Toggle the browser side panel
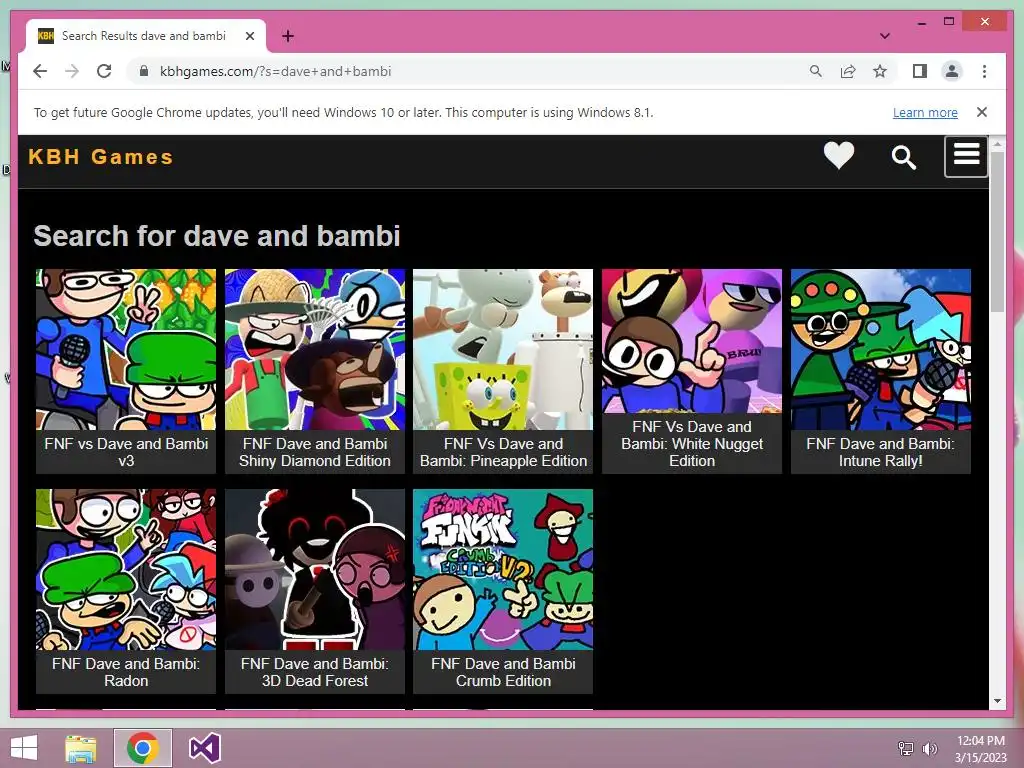Screen dimensions: 1024x768 point(920,71)
